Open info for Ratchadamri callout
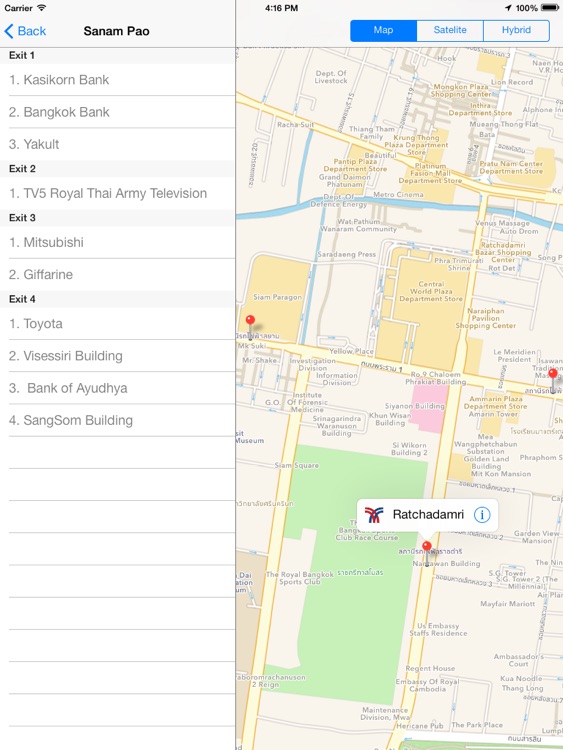 point(482,515)
